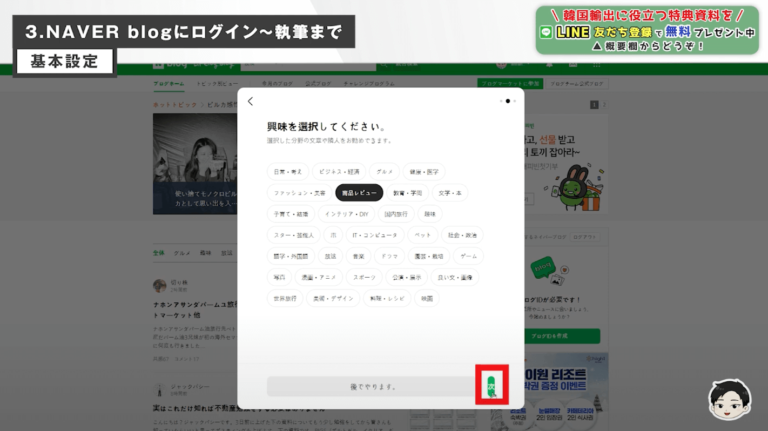Select the 料理・レシピ interest chip
Image resolution: width=768 pixels, height=431 pixels.
(387, 298)
